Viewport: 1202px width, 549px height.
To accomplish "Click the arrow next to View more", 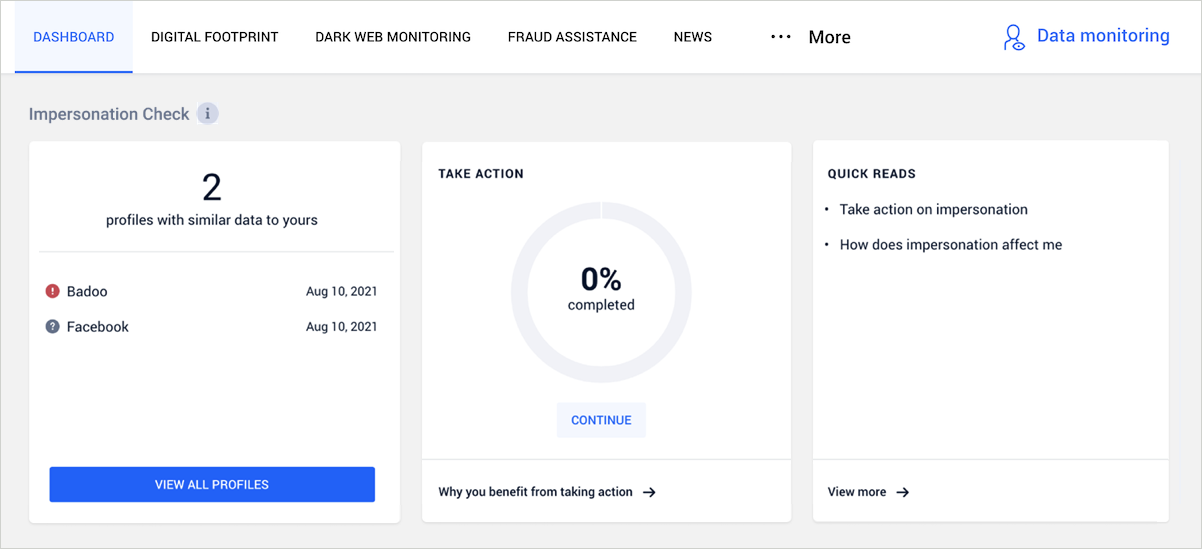I will 902,492.
